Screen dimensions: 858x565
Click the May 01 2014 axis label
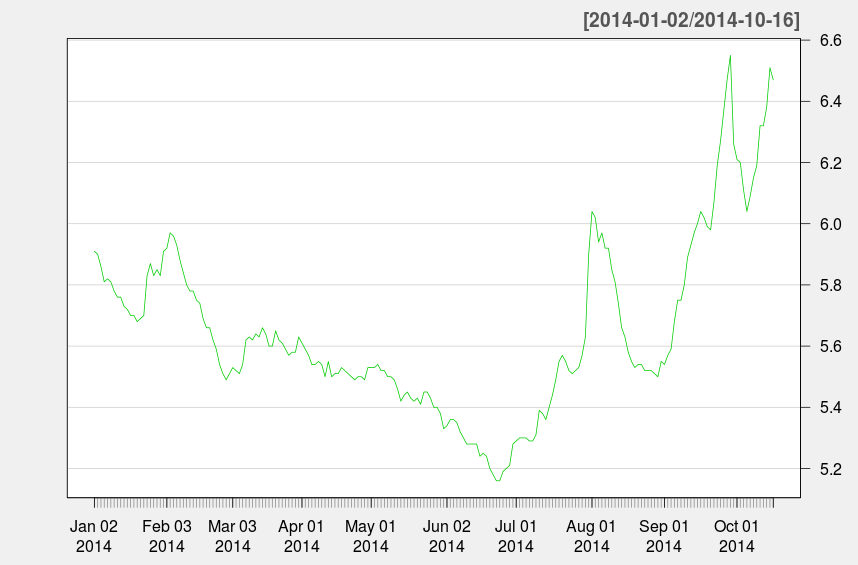point(370,536)
